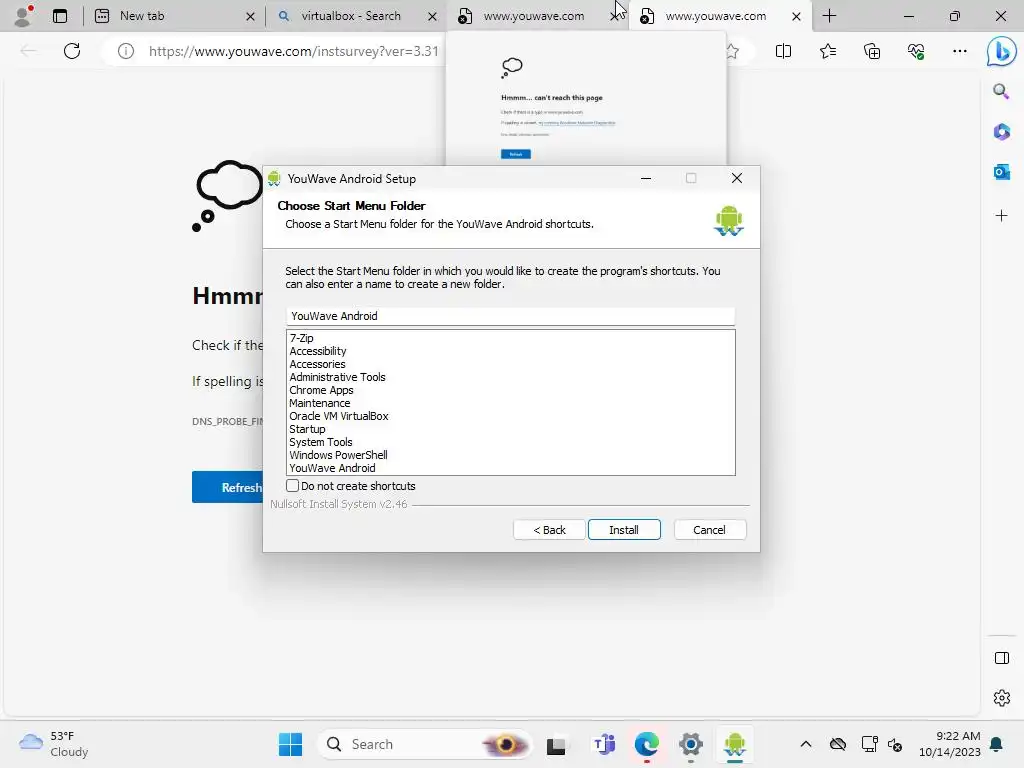The width and height of the screenshot is (1024, 768).
Task: Switch to the New tab tab
Action: coord(173,16)
